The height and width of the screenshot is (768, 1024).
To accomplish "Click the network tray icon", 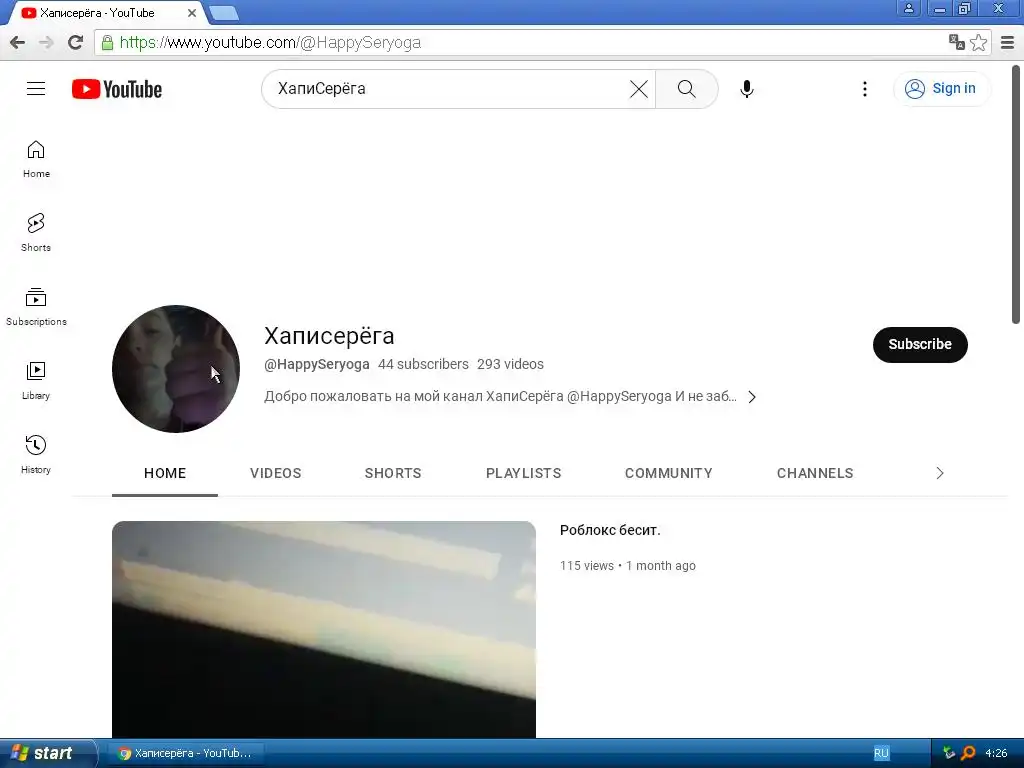I will pos(948,753).
